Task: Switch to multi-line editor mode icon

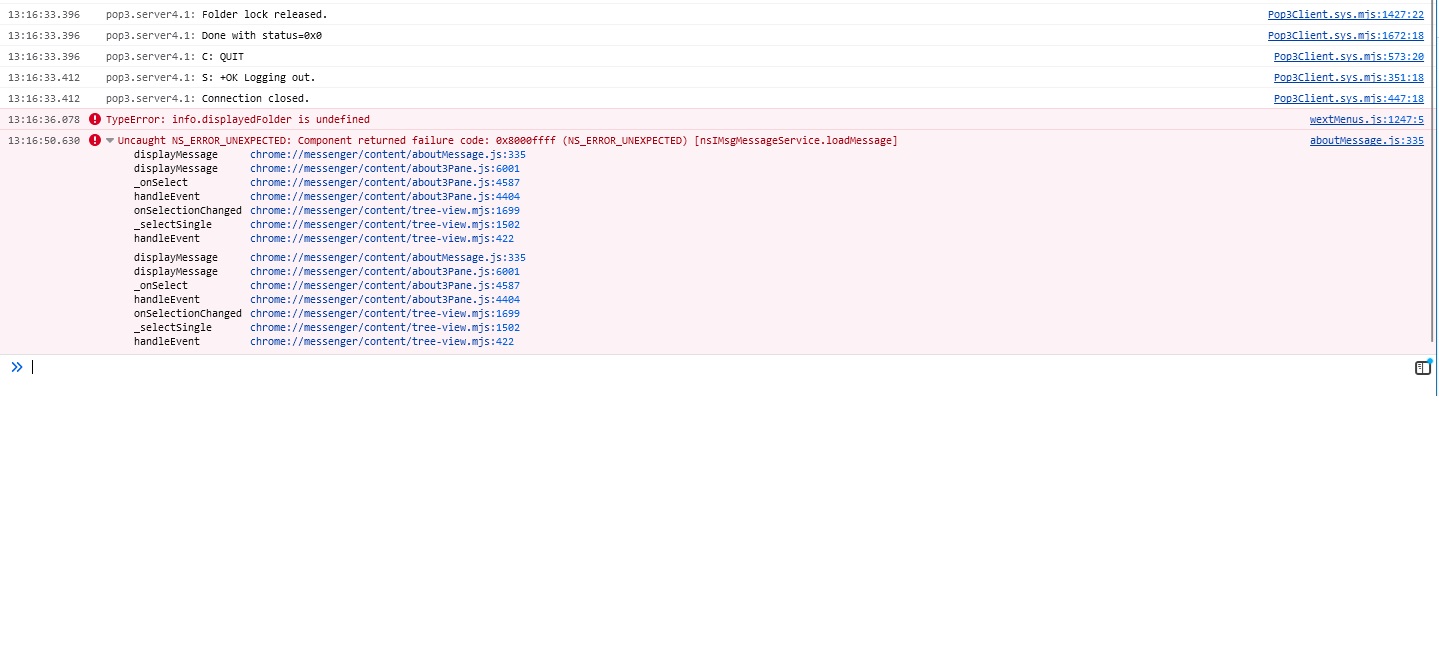Action: 1422,367
